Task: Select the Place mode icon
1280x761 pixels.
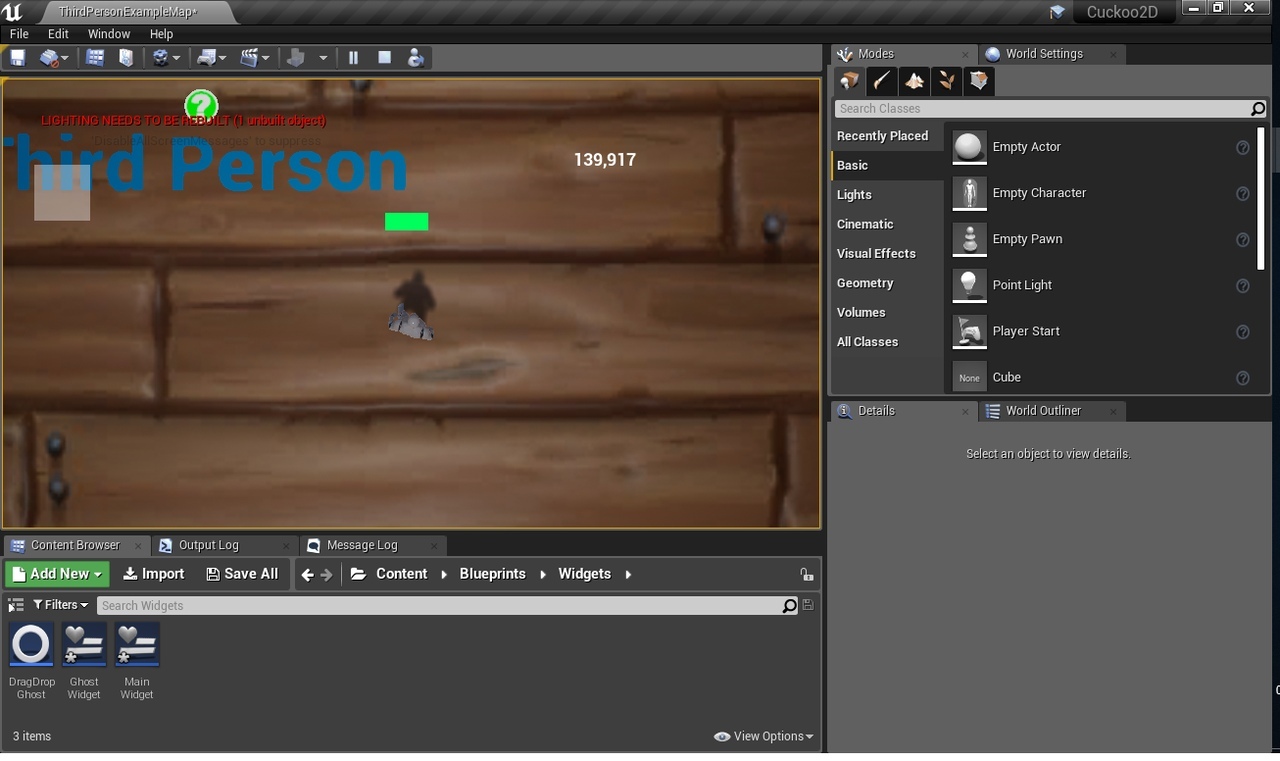Action: point(850,81)
